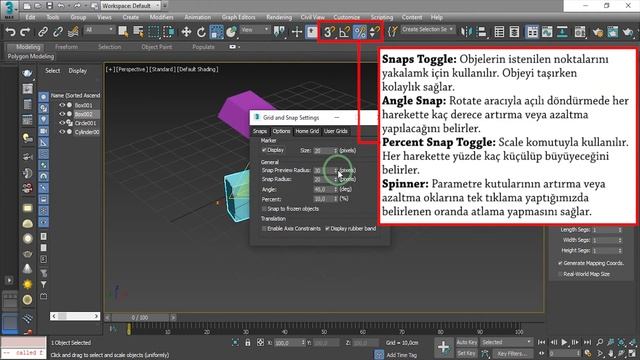Open the Scripting menu

point(382,17)
